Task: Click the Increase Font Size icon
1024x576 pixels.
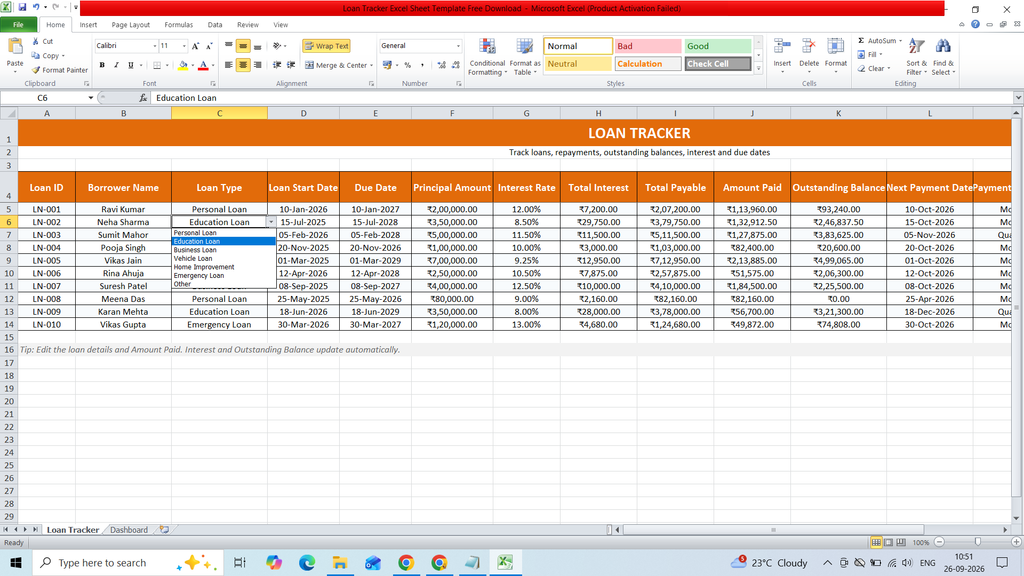Action: [x=195, y=46]
